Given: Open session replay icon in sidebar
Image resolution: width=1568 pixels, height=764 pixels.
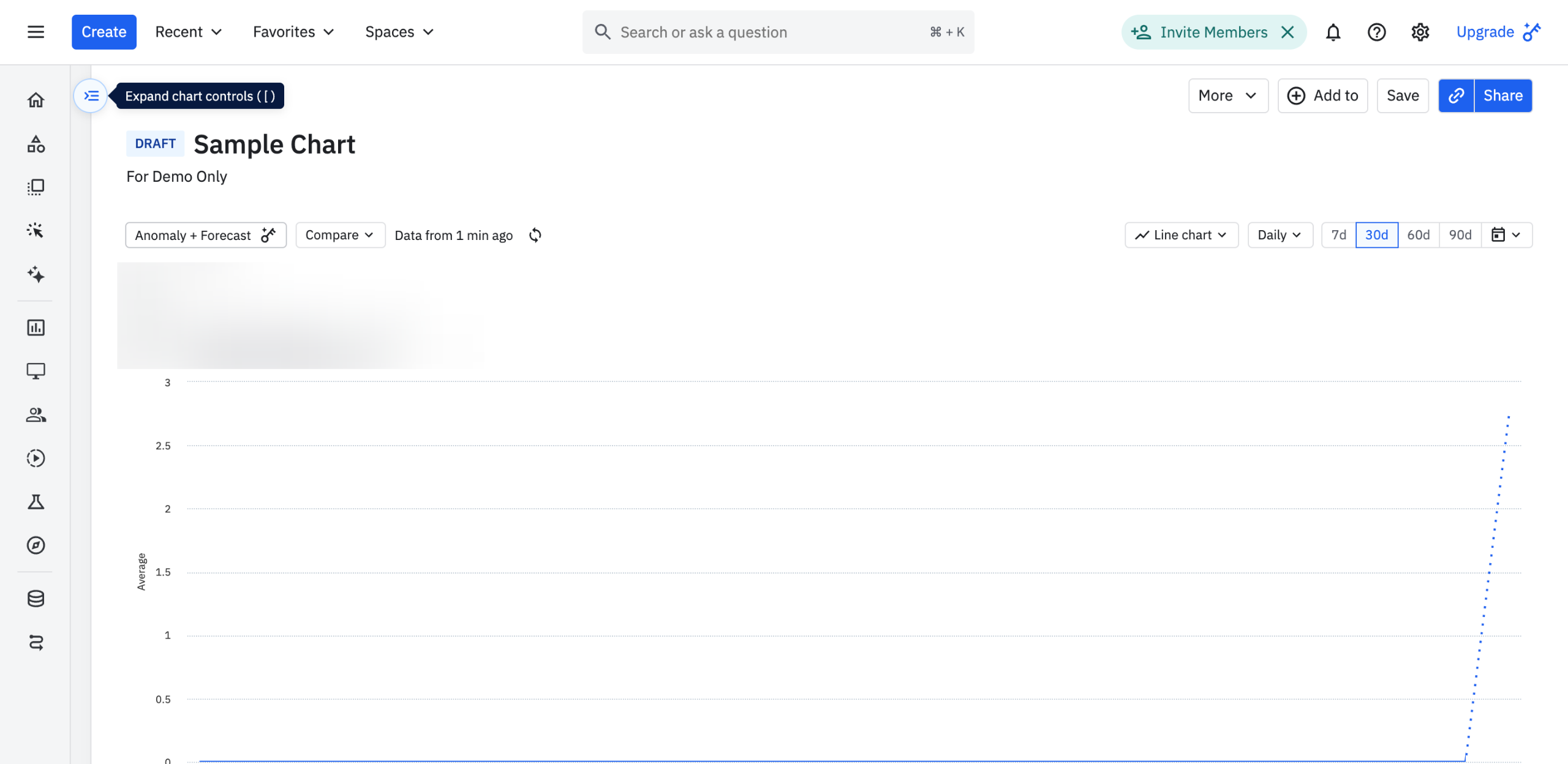Looking at the screenshot, I should click(x=36, y=458).
